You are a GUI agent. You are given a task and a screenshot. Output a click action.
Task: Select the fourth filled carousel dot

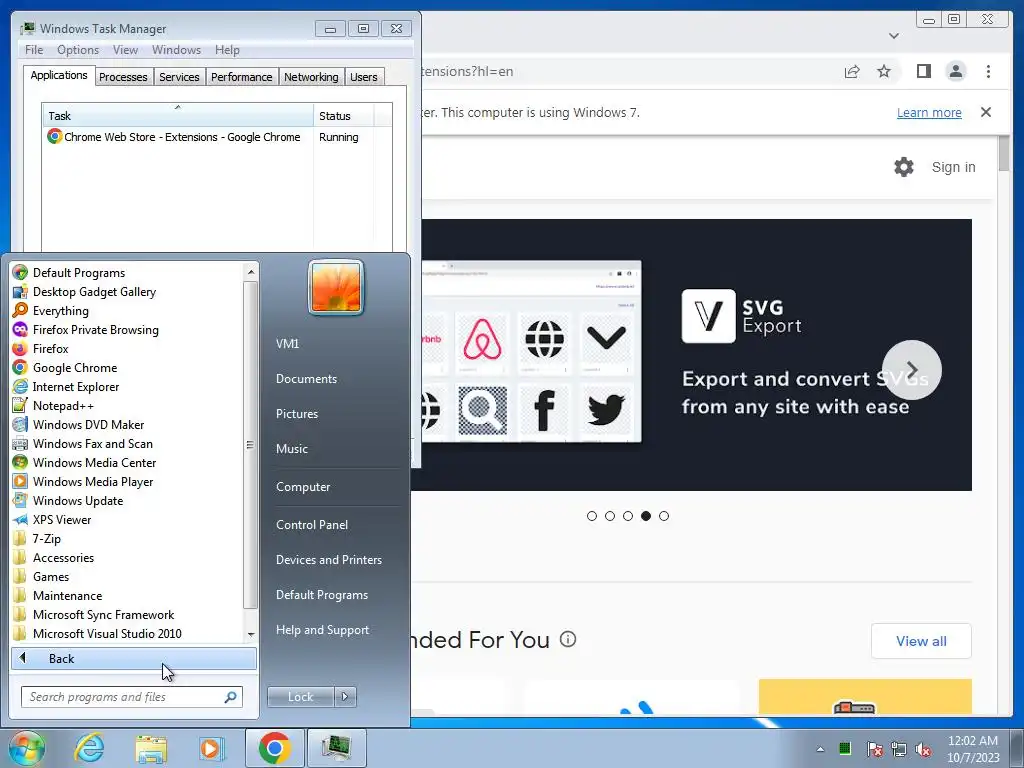click(x=646, y=516)
